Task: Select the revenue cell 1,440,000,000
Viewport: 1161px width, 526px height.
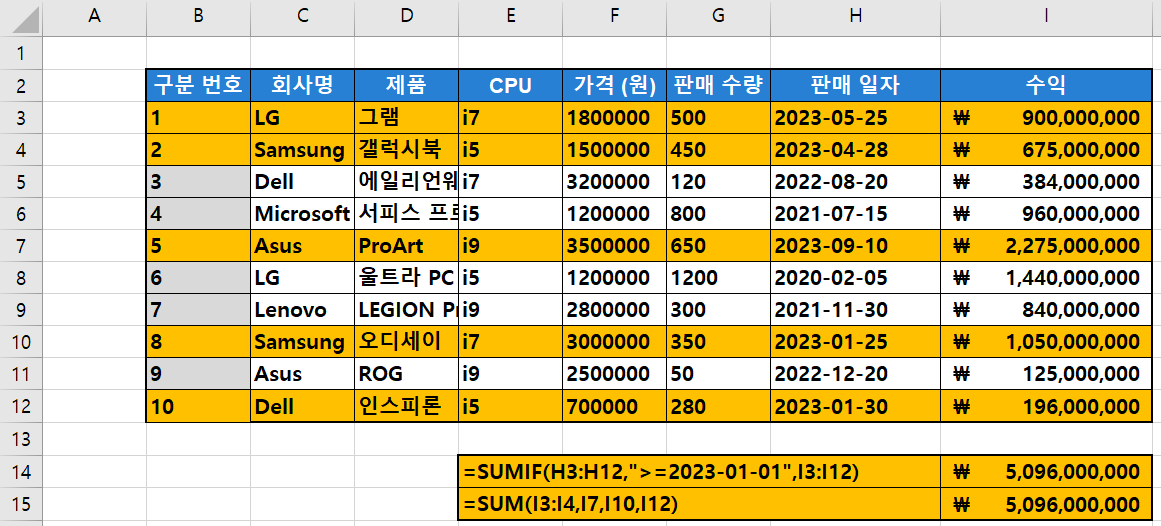Action: click(1046, 278)
